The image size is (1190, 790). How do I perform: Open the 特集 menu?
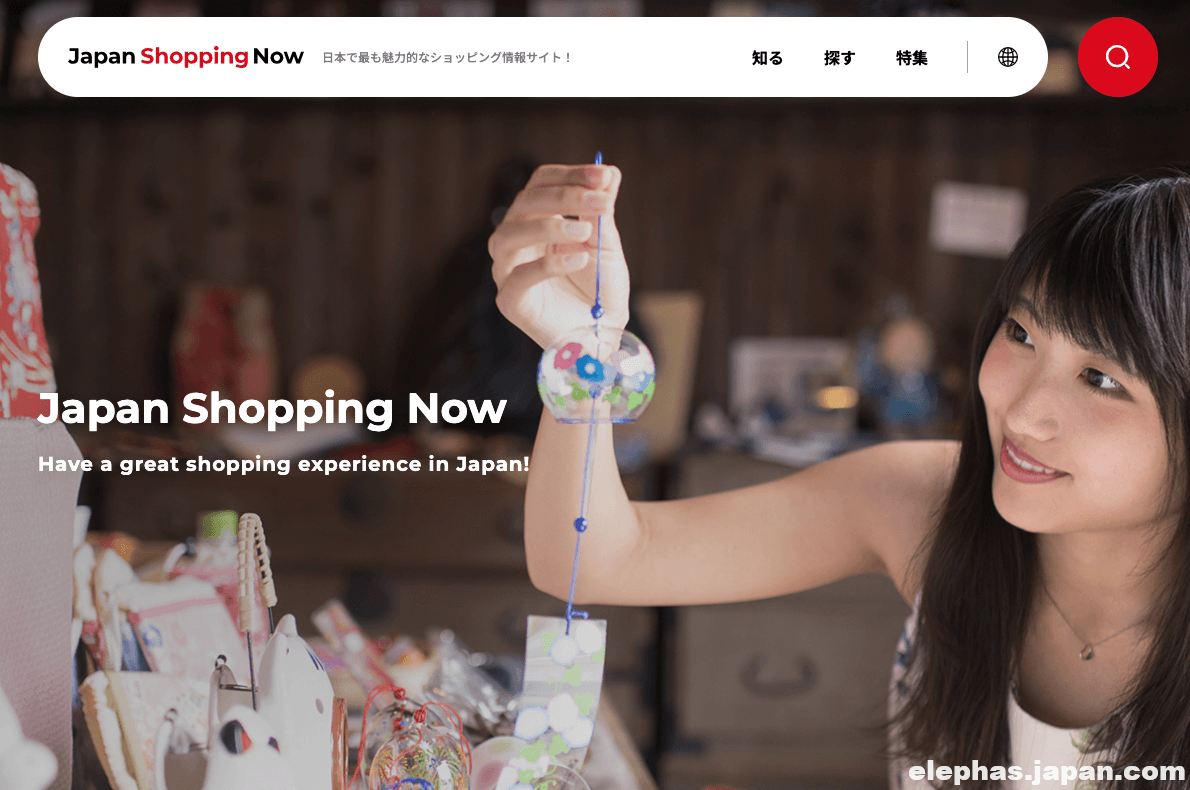[911, 58]
